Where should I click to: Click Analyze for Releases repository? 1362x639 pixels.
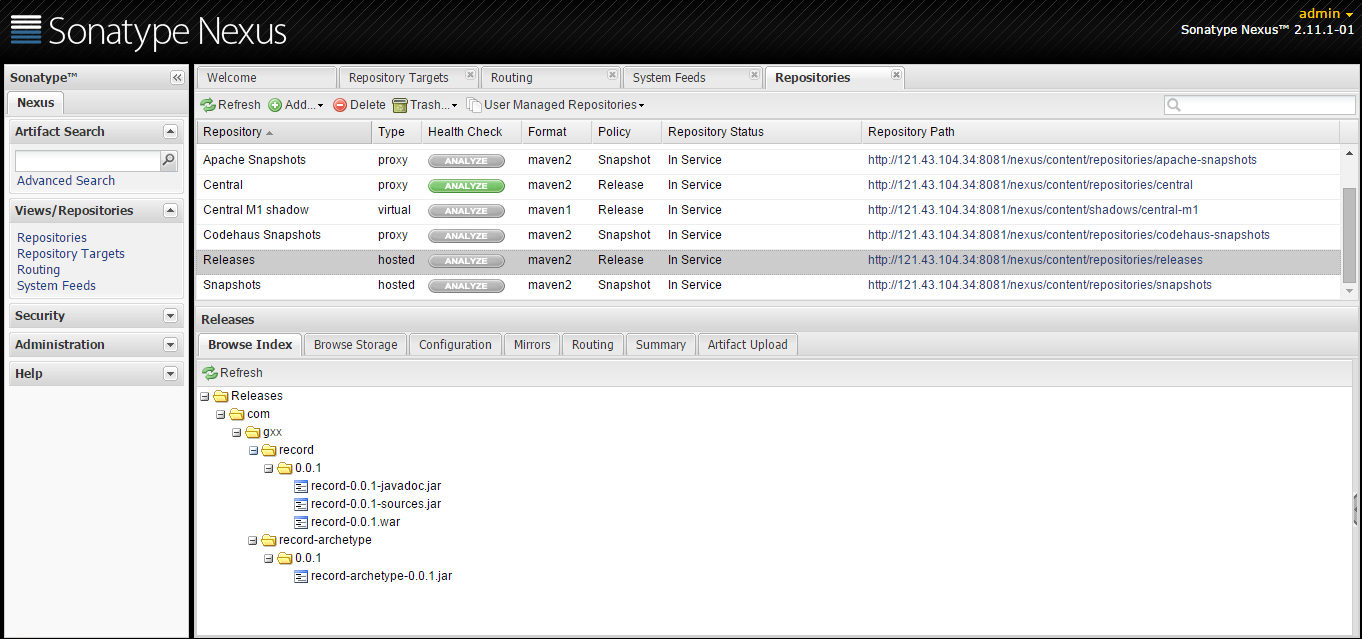(466, 261)
